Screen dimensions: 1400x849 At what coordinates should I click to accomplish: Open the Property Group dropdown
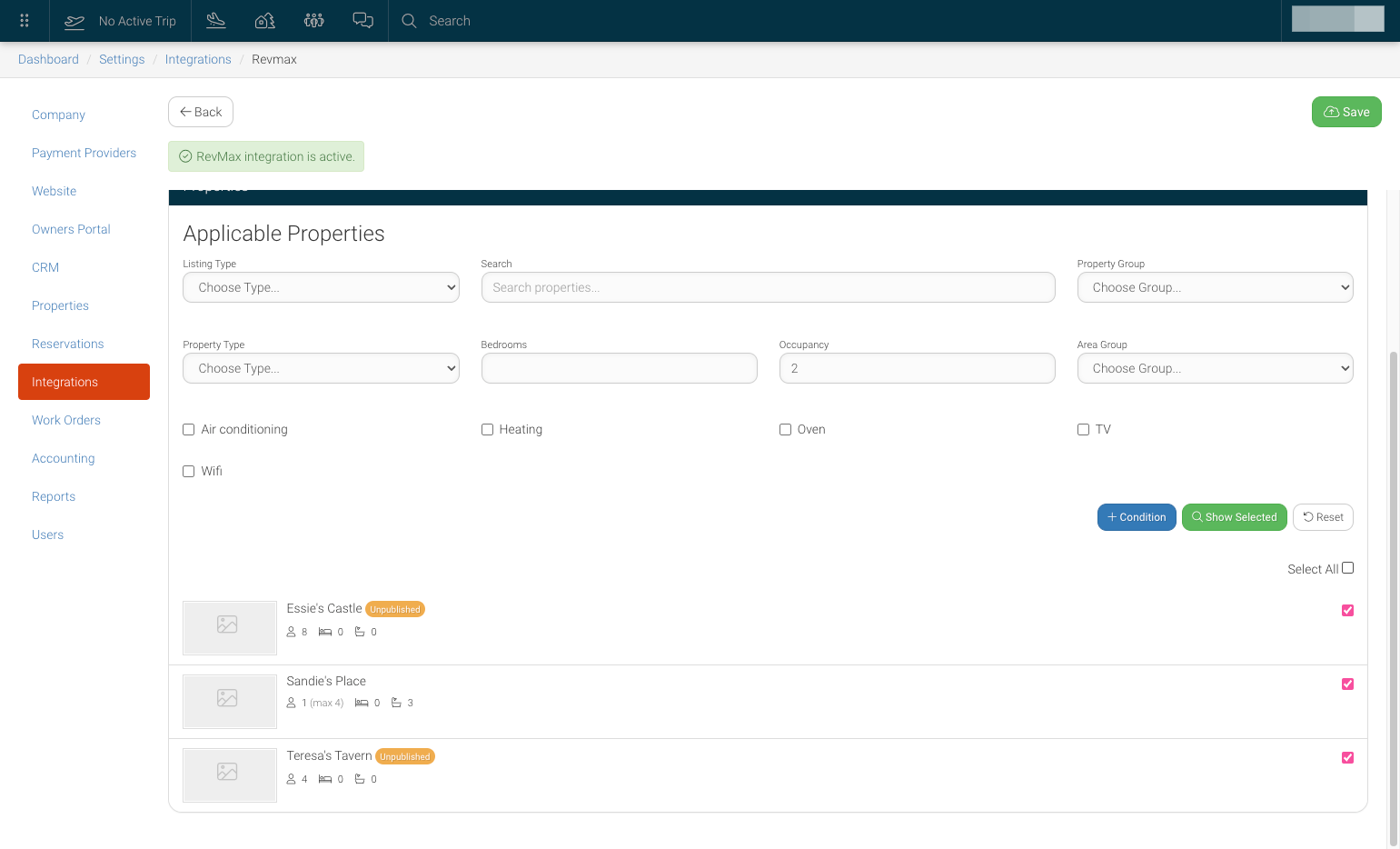[x=1215, y=287]
